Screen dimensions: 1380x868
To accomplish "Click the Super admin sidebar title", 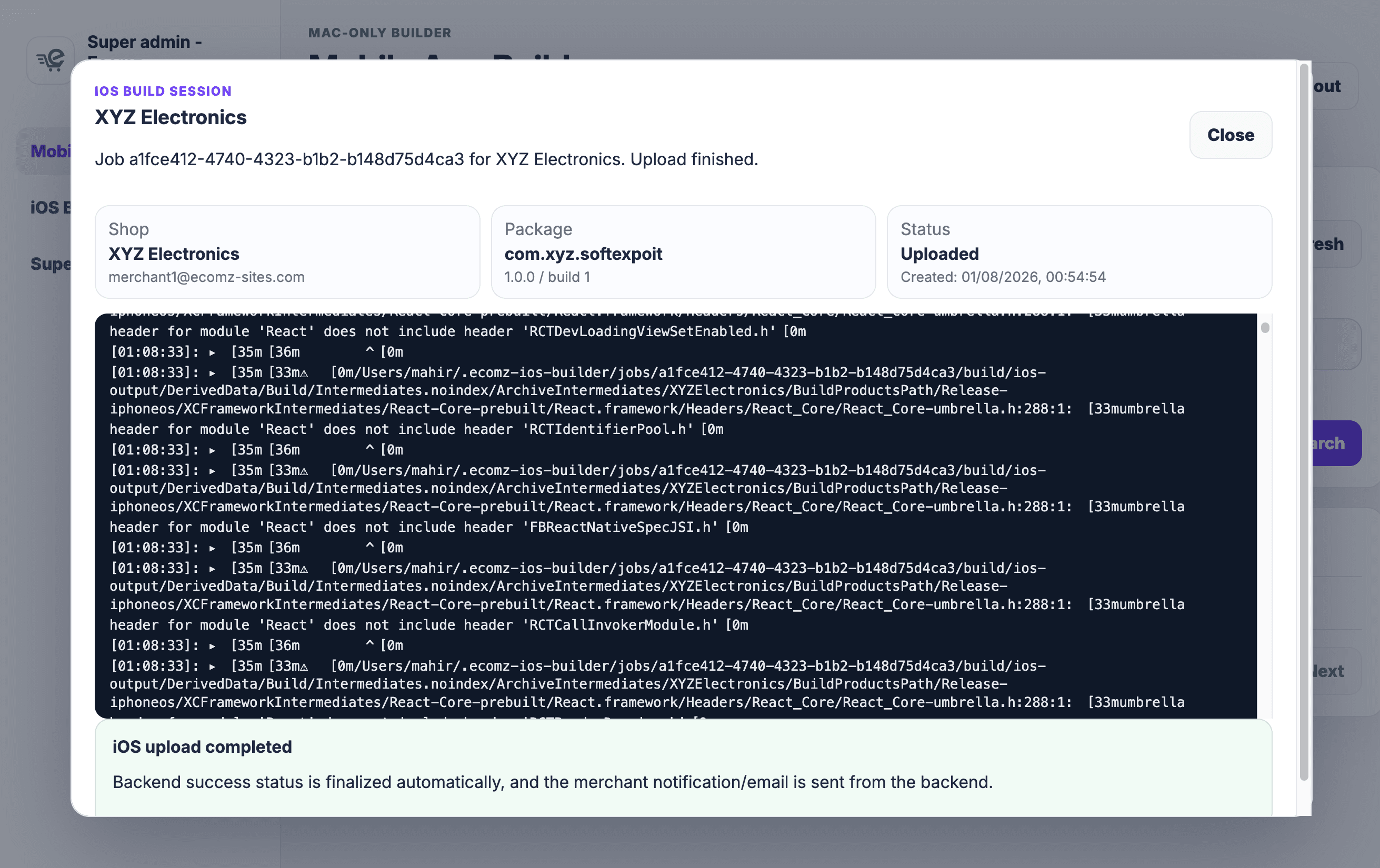I will point(144,42).
